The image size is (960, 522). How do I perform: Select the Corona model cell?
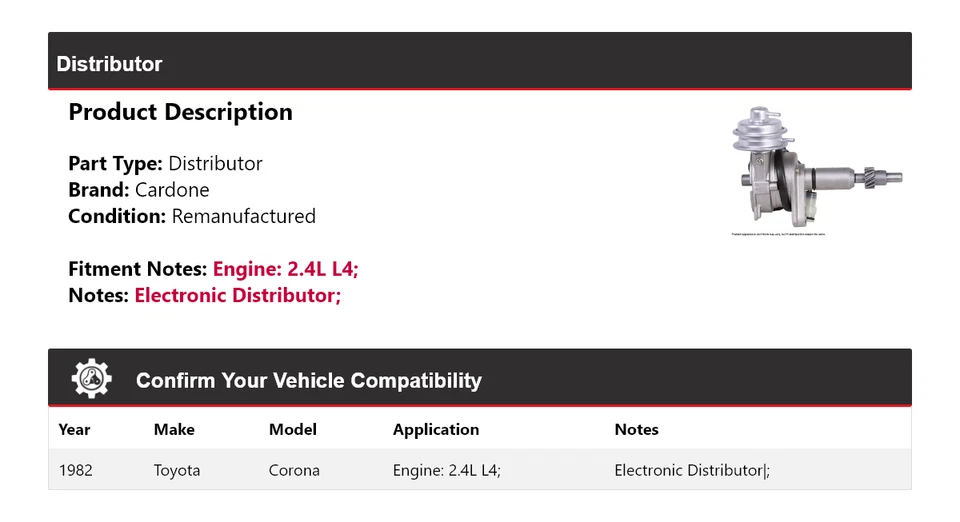[x=294, y=470]
